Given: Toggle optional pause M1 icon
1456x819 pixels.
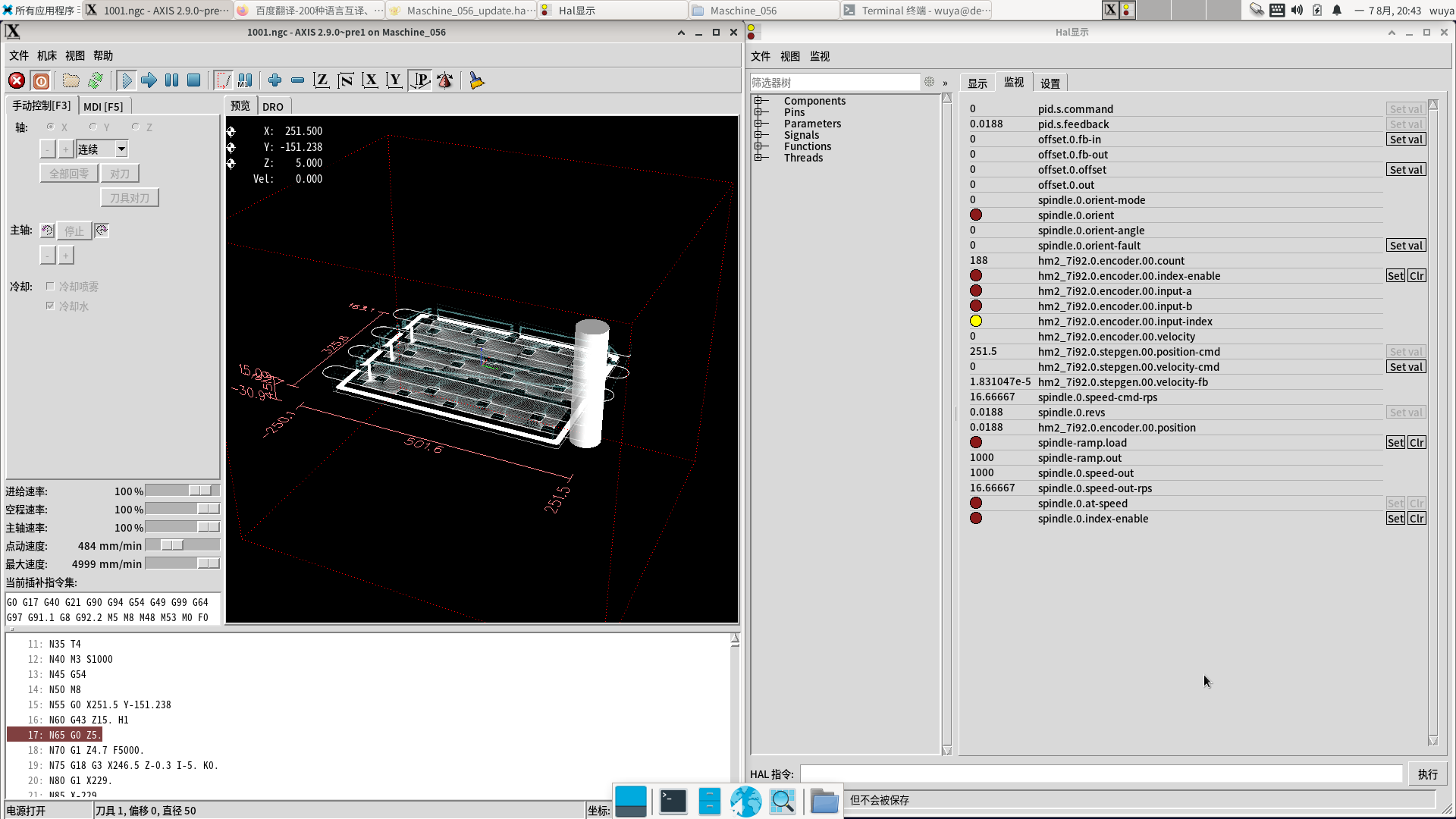Looking at the screenshot, I should point(245,80).
